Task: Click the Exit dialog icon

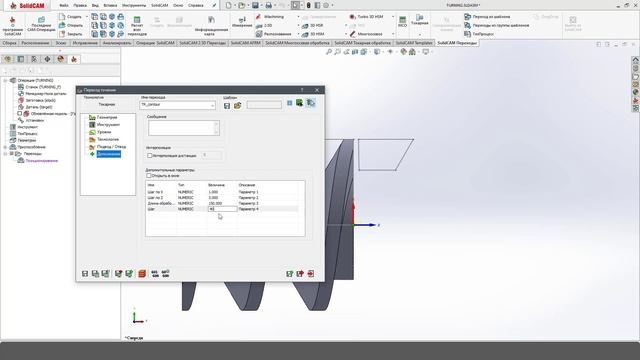Action: 300,273
